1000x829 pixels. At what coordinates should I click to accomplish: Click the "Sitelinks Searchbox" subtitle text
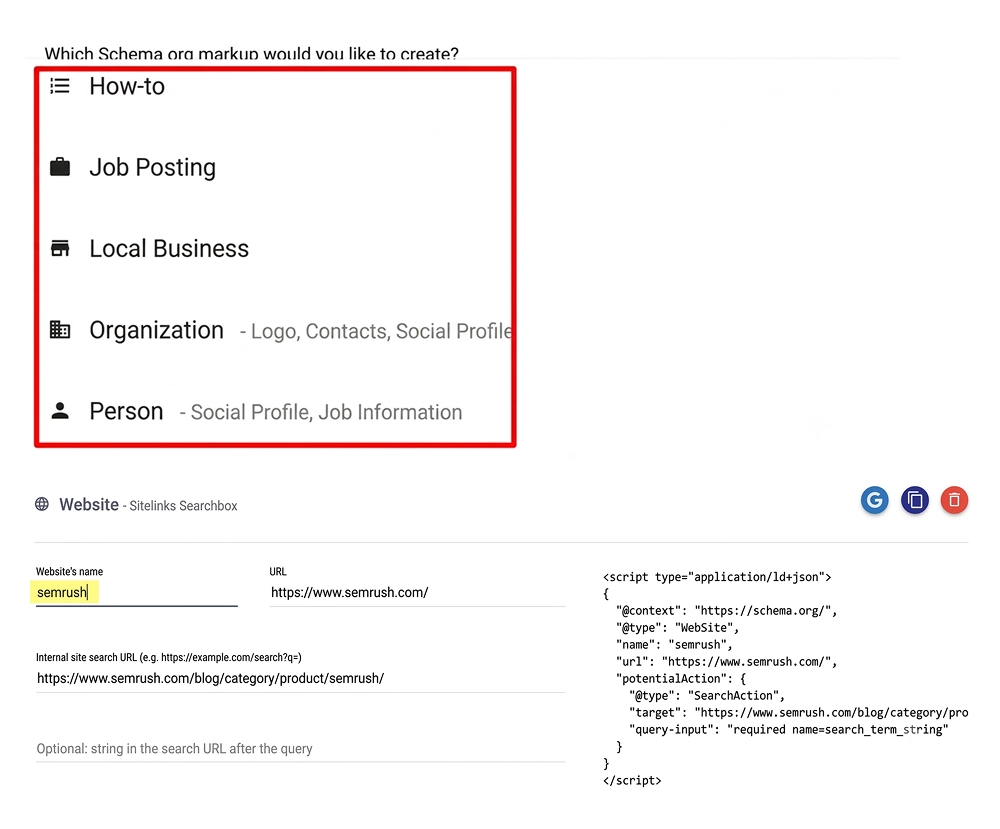(183, 506)
